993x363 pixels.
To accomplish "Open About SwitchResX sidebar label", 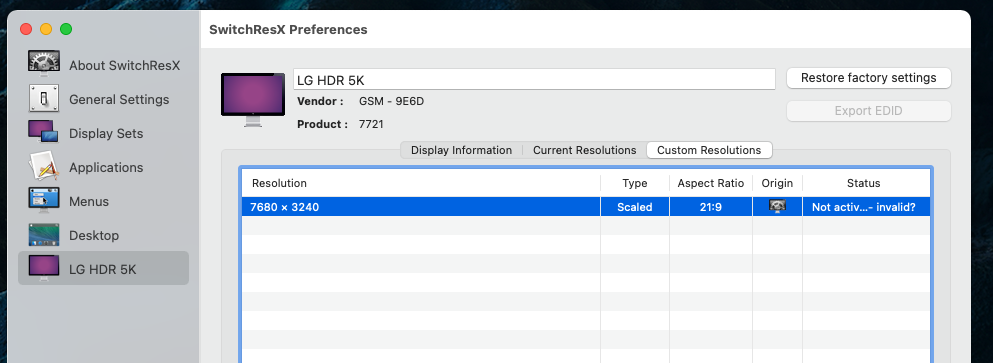I will (125, 65).
